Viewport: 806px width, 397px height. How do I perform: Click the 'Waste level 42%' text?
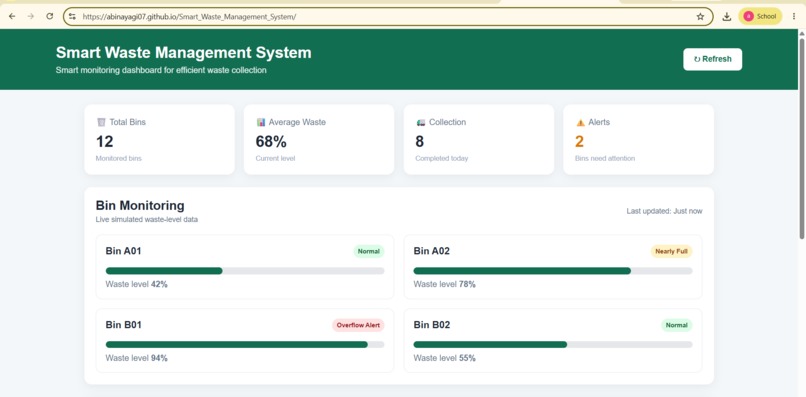136,284
